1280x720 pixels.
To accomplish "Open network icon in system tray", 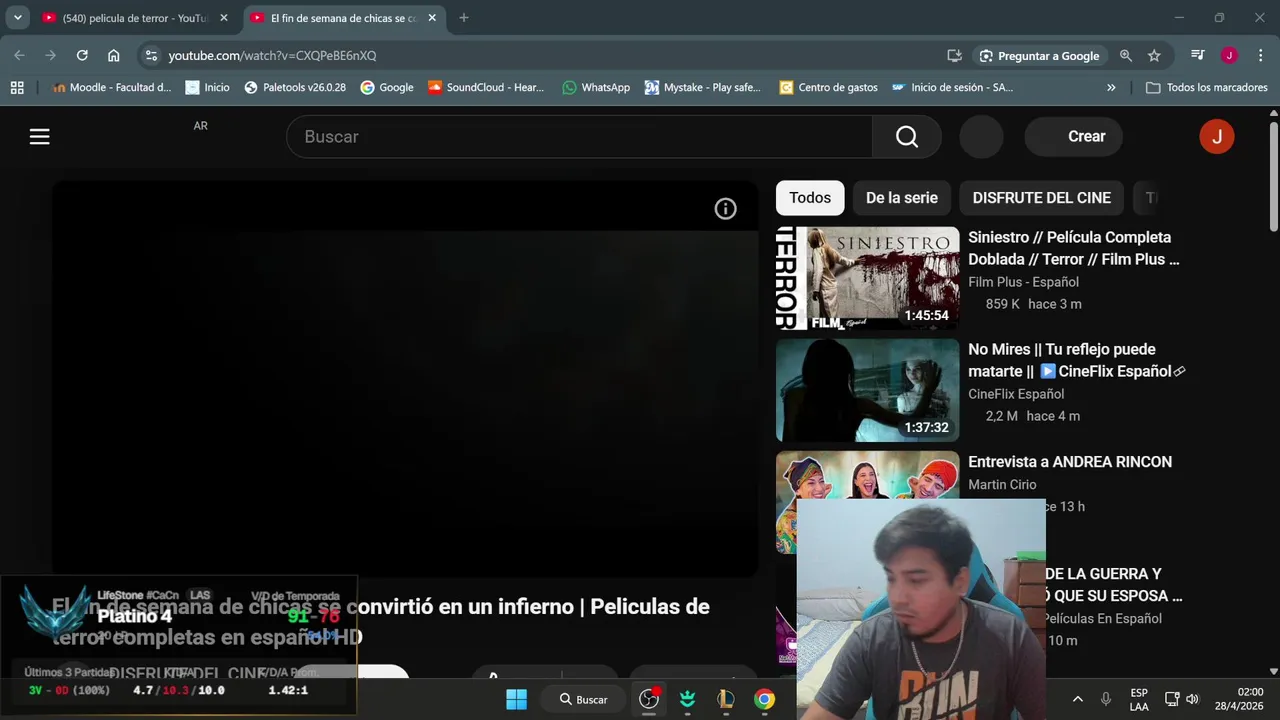I will coord(1172,699).
